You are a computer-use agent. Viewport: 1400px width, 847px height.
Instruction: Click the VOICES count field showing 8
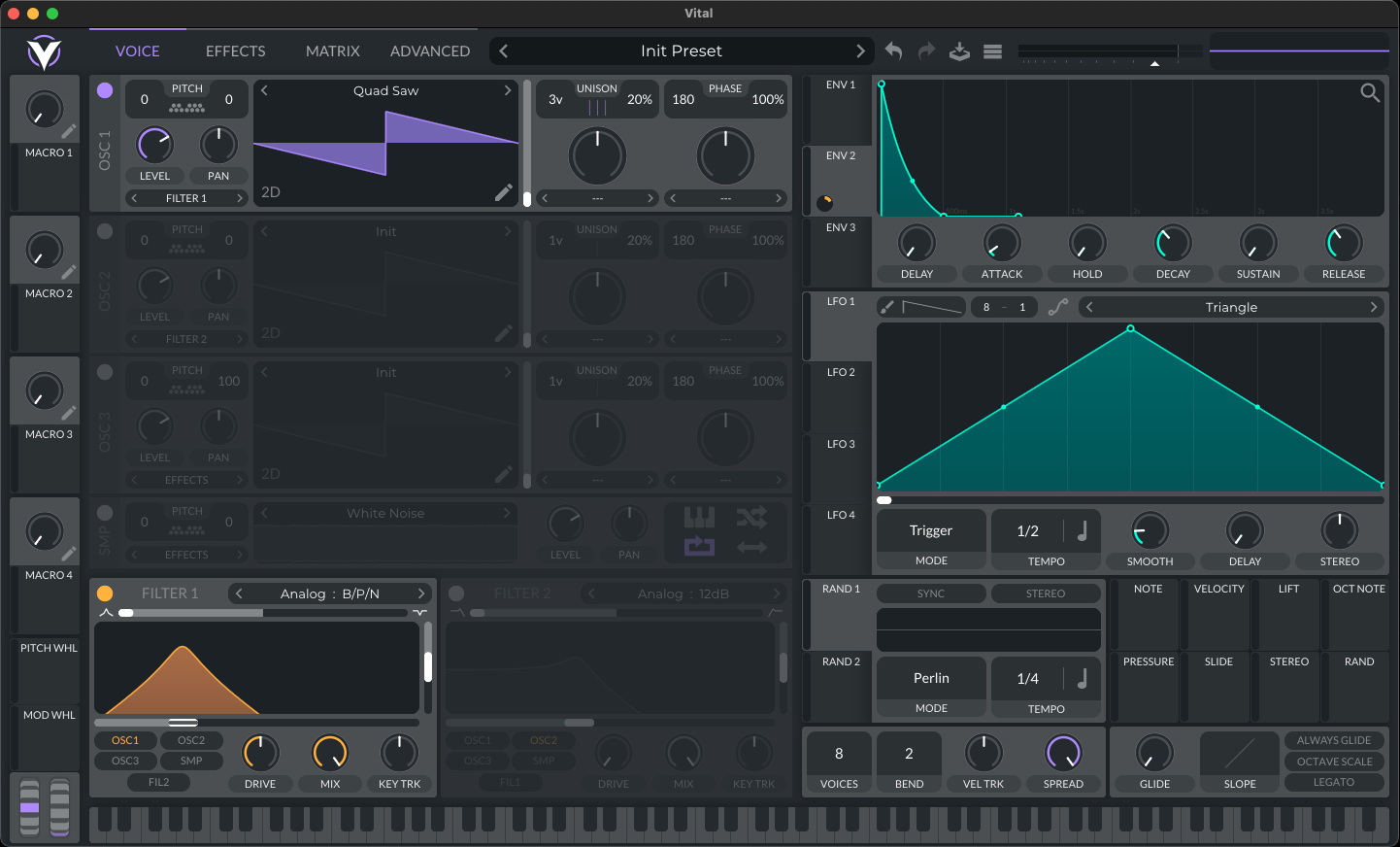coord(839,754)
